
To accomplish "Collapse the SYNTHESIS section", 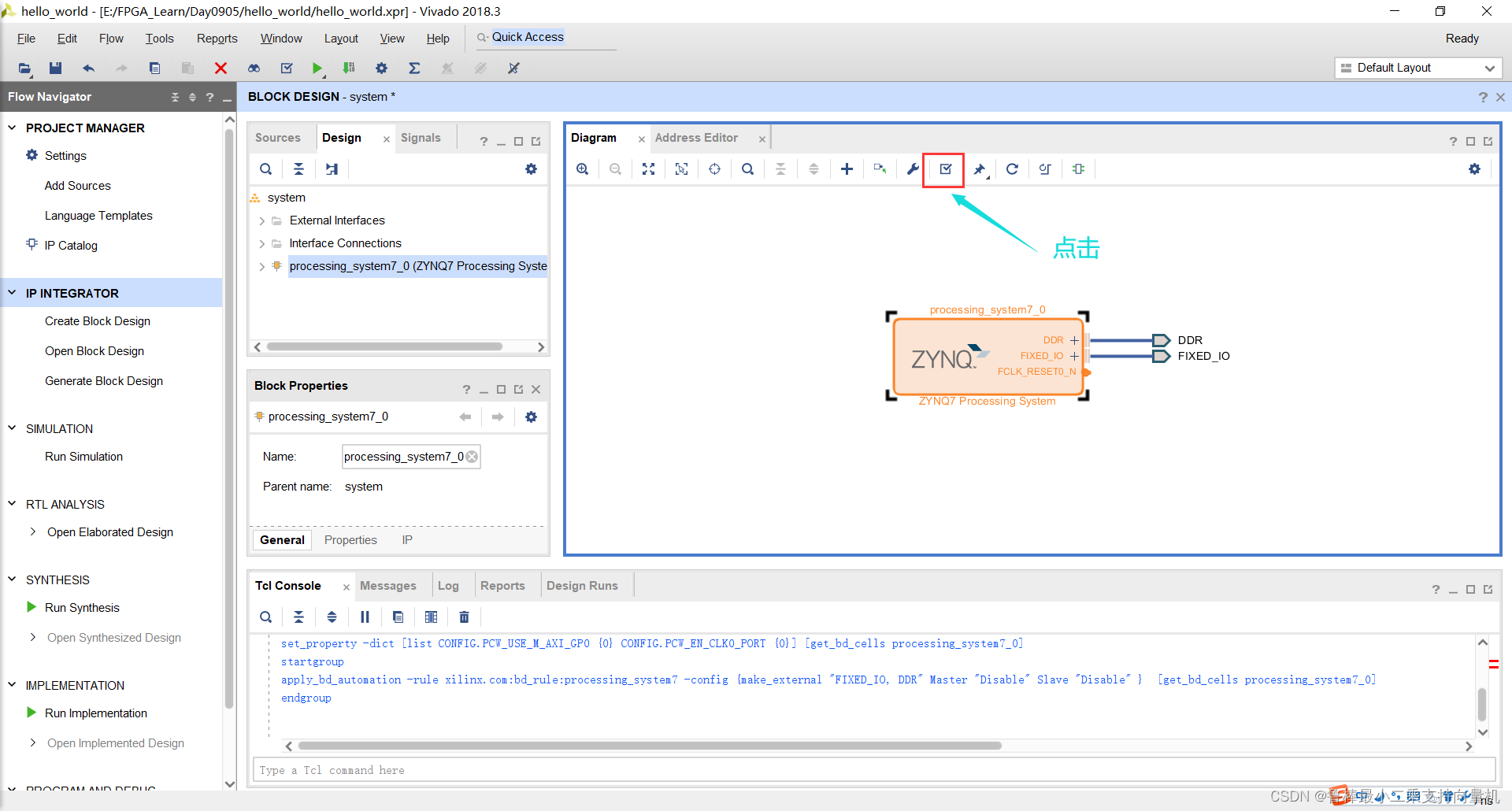I will pos(12,580).
